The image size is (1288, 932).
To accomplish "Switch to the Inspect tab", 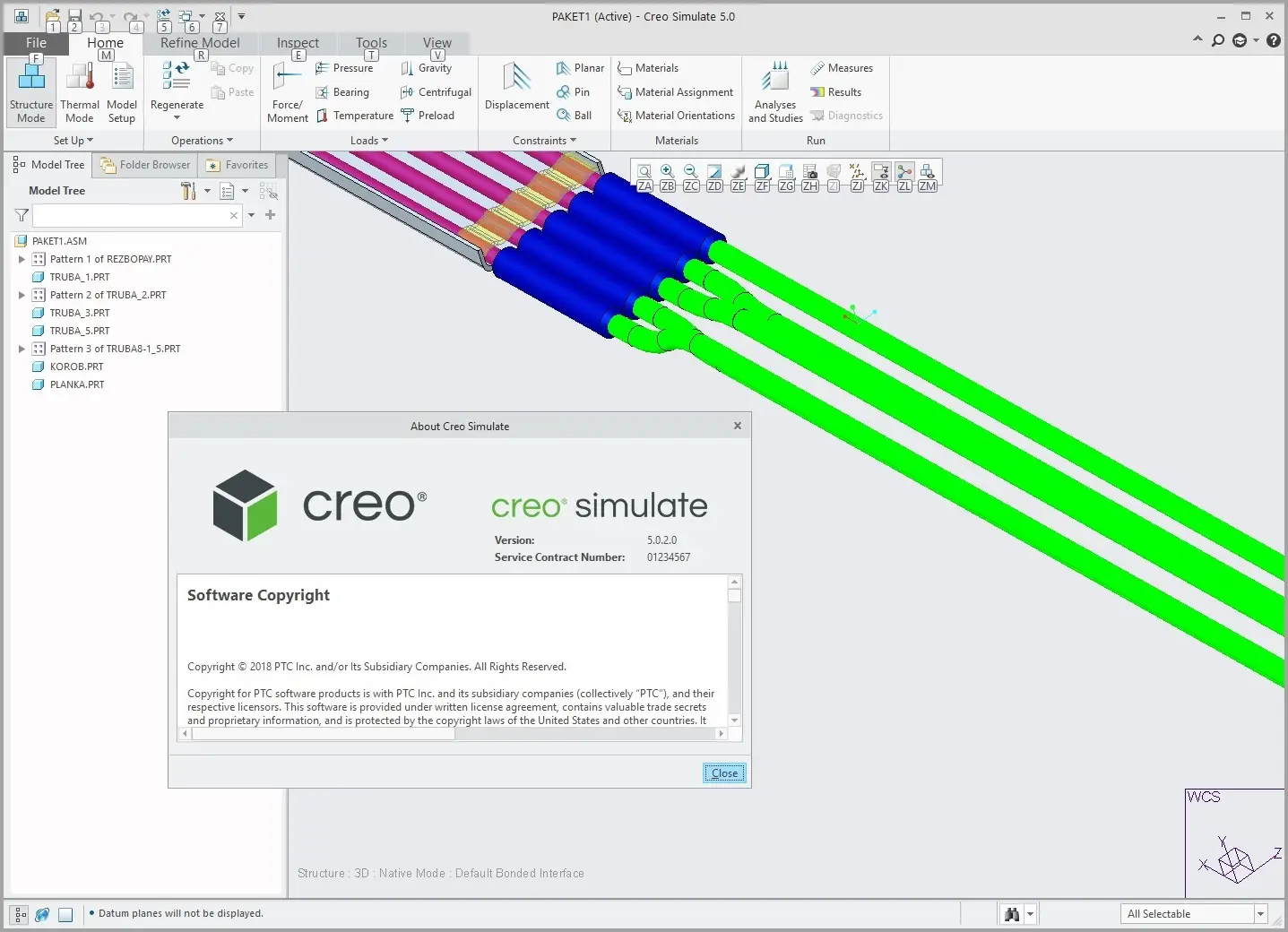I will tap(298, 43).
